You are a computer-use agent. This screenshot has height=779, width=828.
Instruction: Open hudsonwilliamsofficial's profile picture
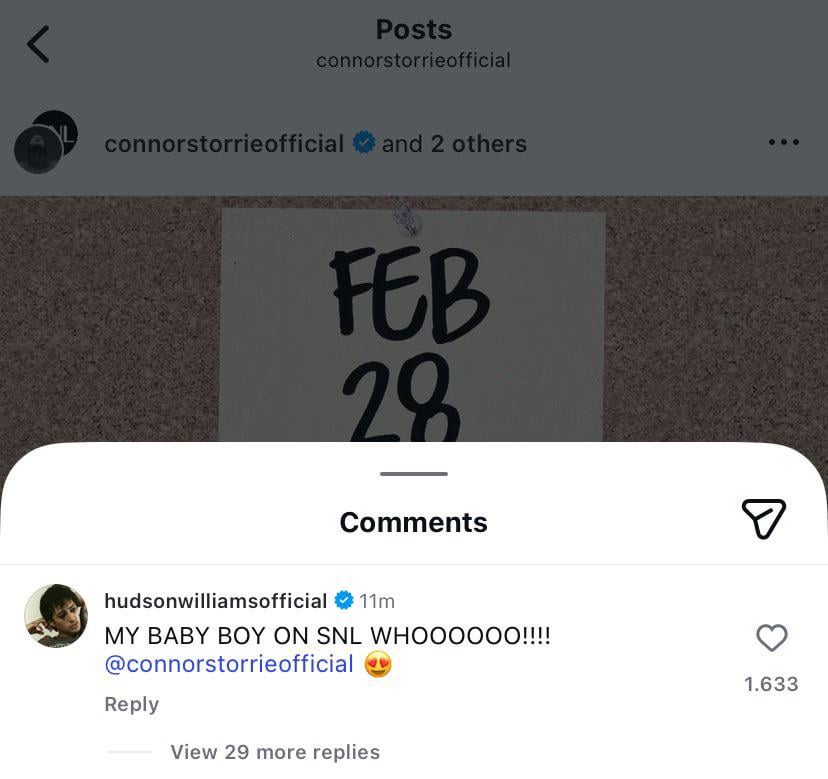click(x=56, y=616)
